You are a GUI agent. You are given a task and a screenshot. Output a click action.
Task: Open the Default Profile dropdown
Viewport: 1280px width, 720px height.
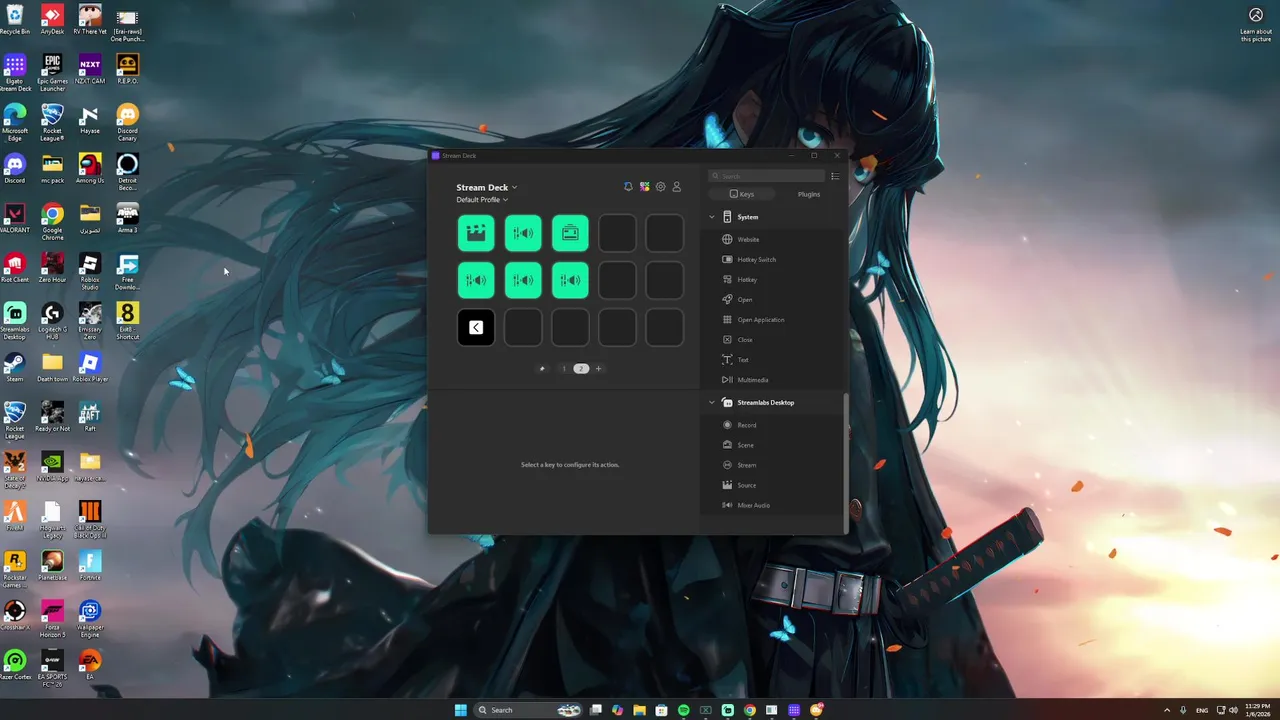(482, 199)
